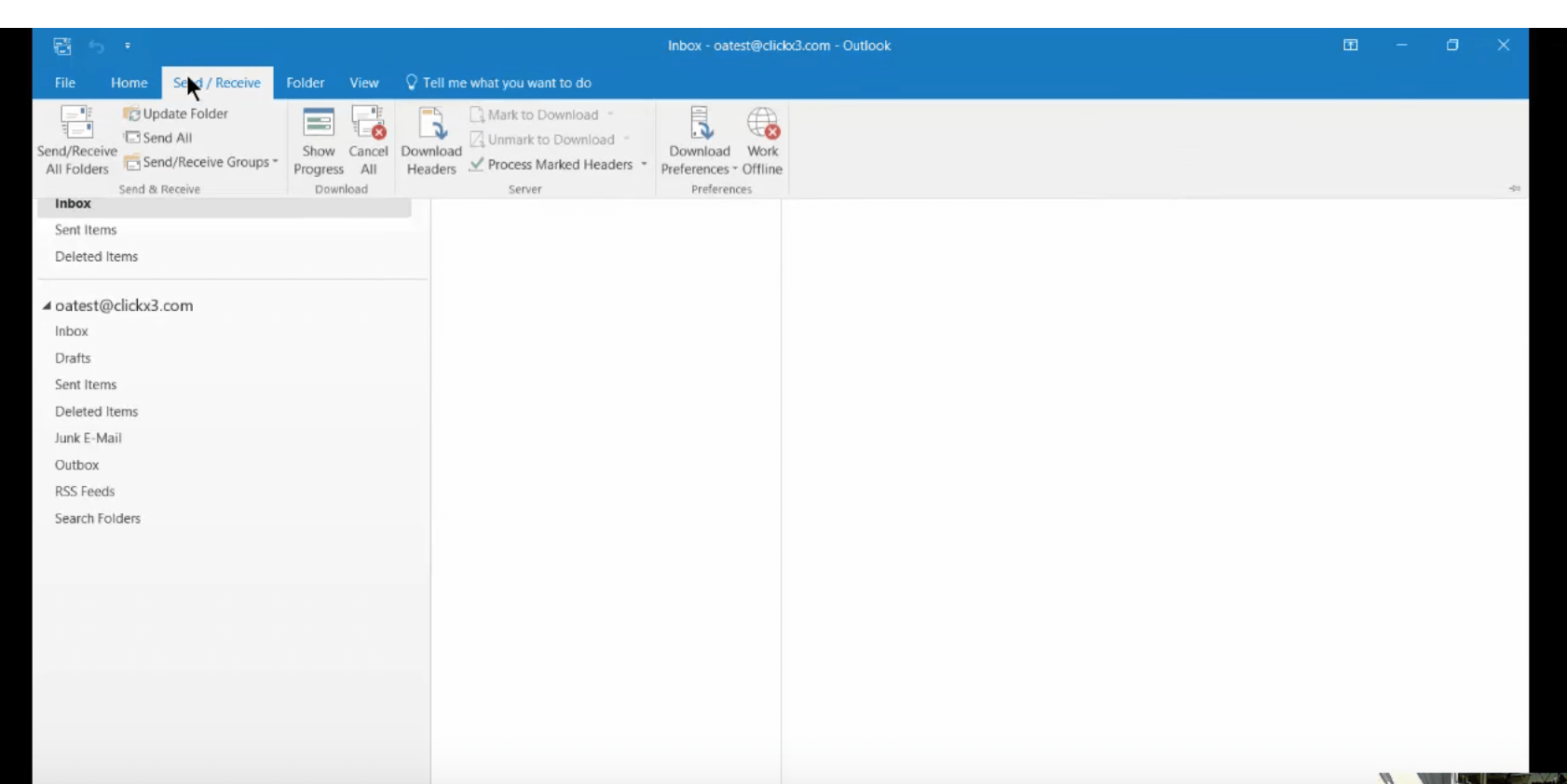The height and width of the screenshot is (784, 1567).
Task: Click Unmark to Download option
Action: pos(550,140)
